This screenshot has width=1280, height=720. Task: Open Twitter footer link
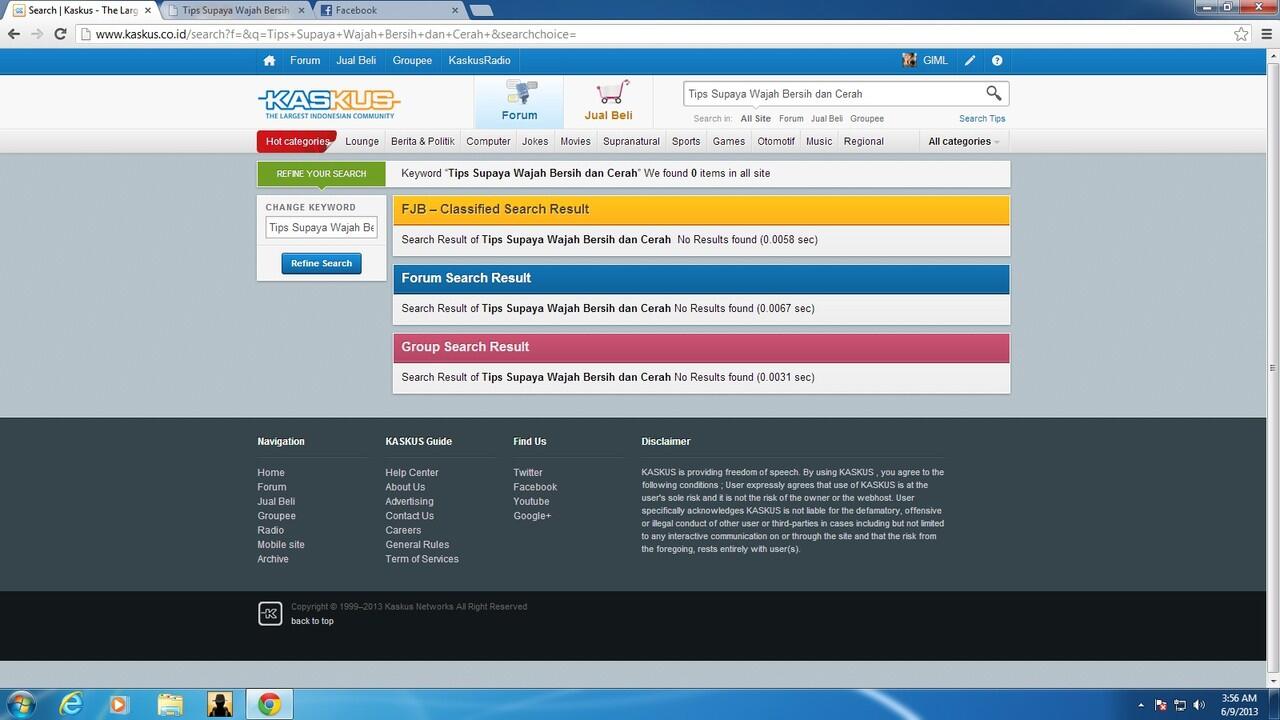click(528, 473)
